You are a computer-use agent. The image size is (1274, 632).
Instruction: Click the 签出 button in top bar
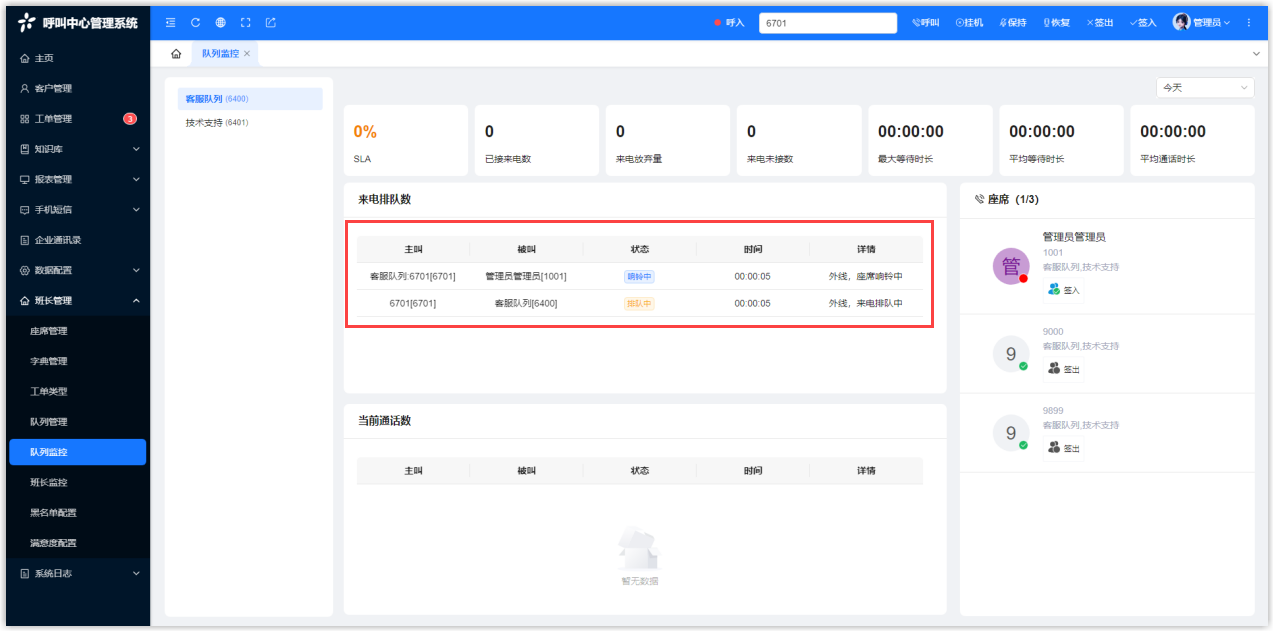[x=1100, y=22]
